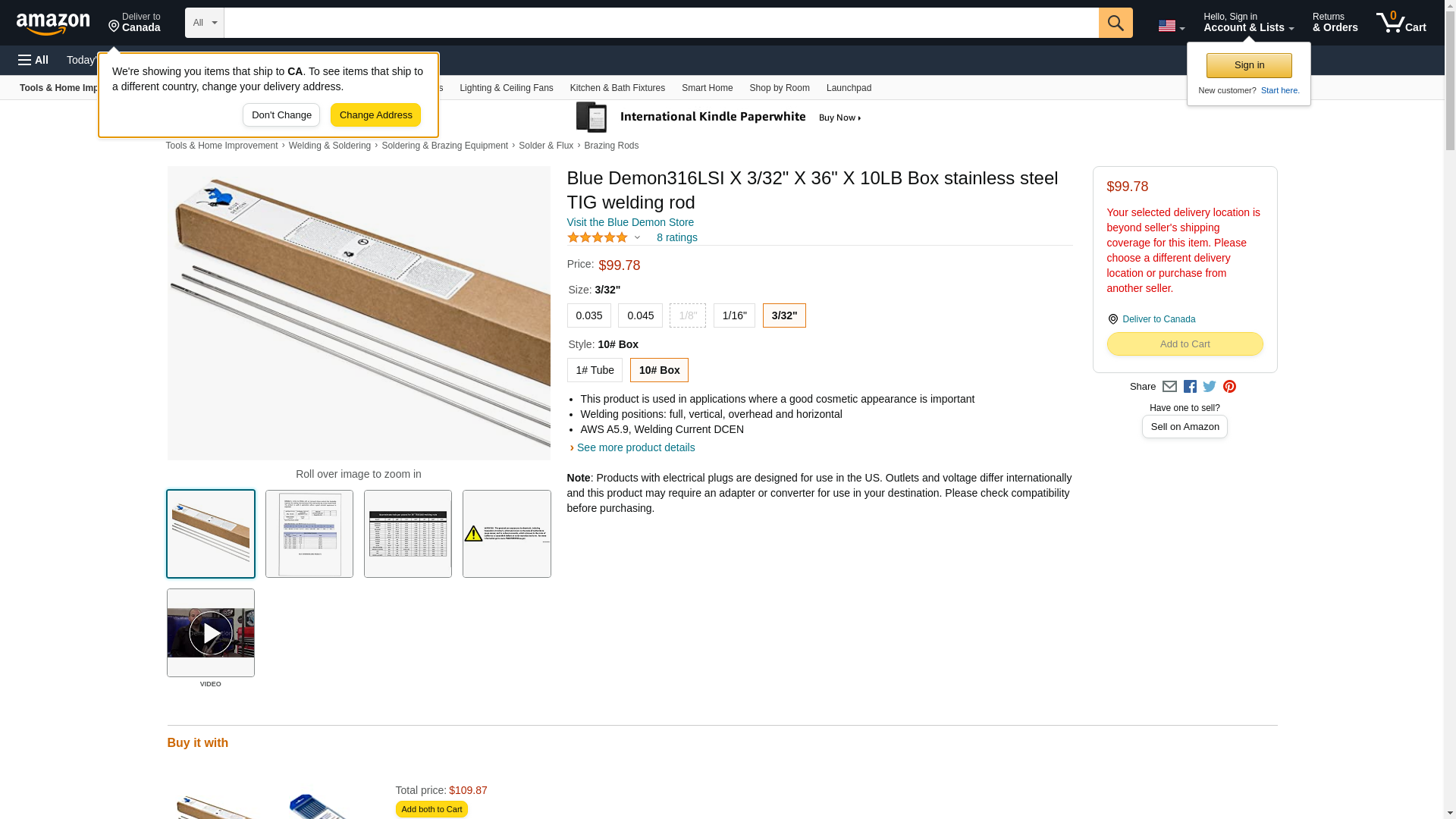Share product via email icon
This screenshot has height=819, width=1456.
click(x=1169, y=387)
